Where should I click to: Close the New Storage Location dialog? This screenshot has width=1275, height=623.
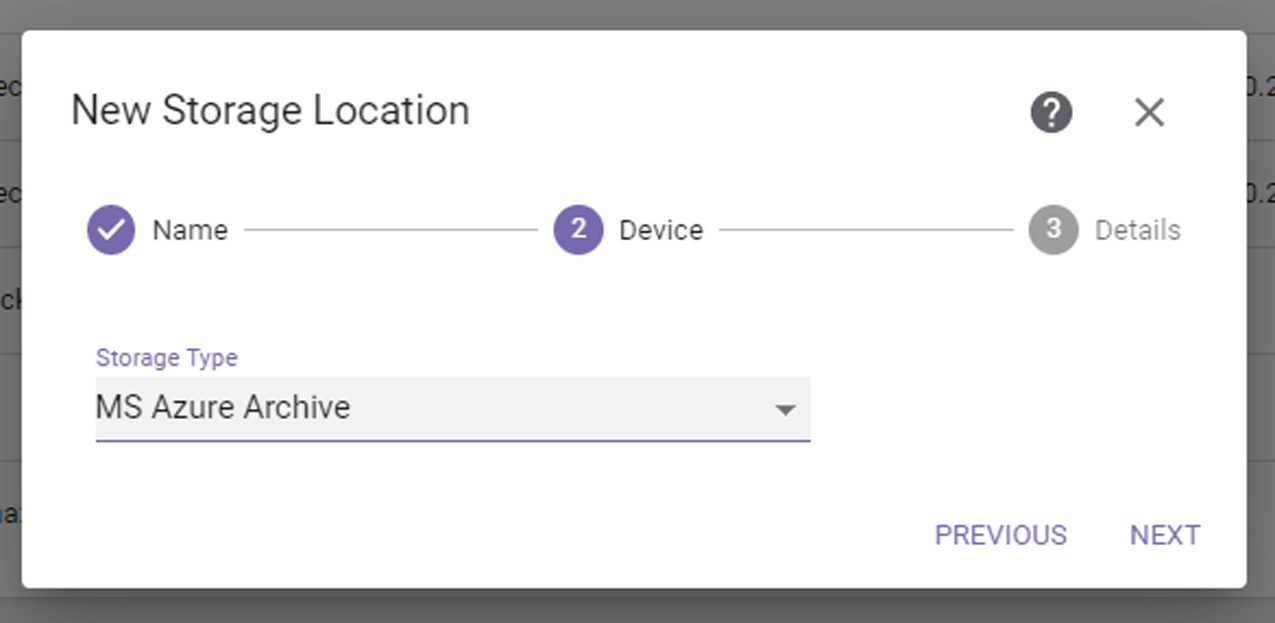tap(1150, 112)
